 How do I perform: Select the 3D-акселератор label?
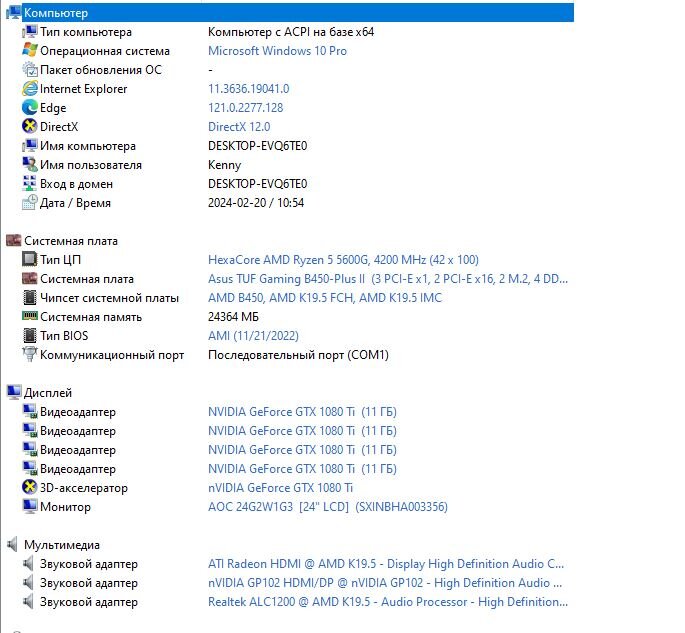84,488
